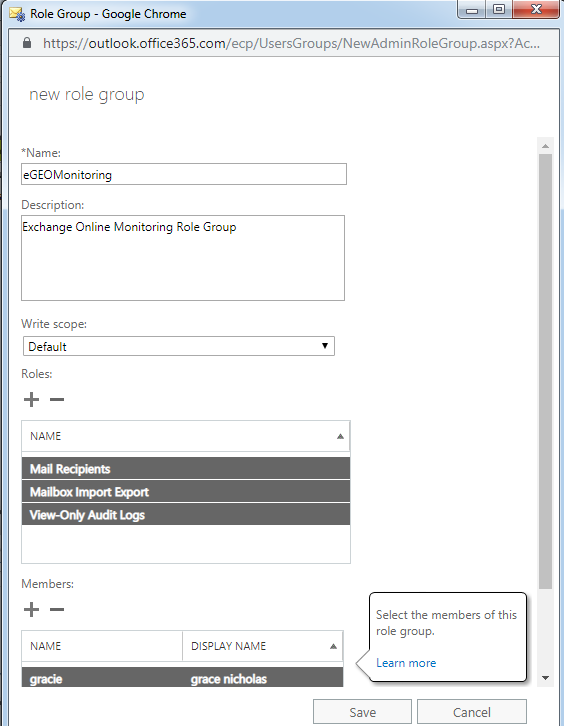564x726 pixels.
Task: Remove a role with the Roles minus icon
Action: point(56,400)
